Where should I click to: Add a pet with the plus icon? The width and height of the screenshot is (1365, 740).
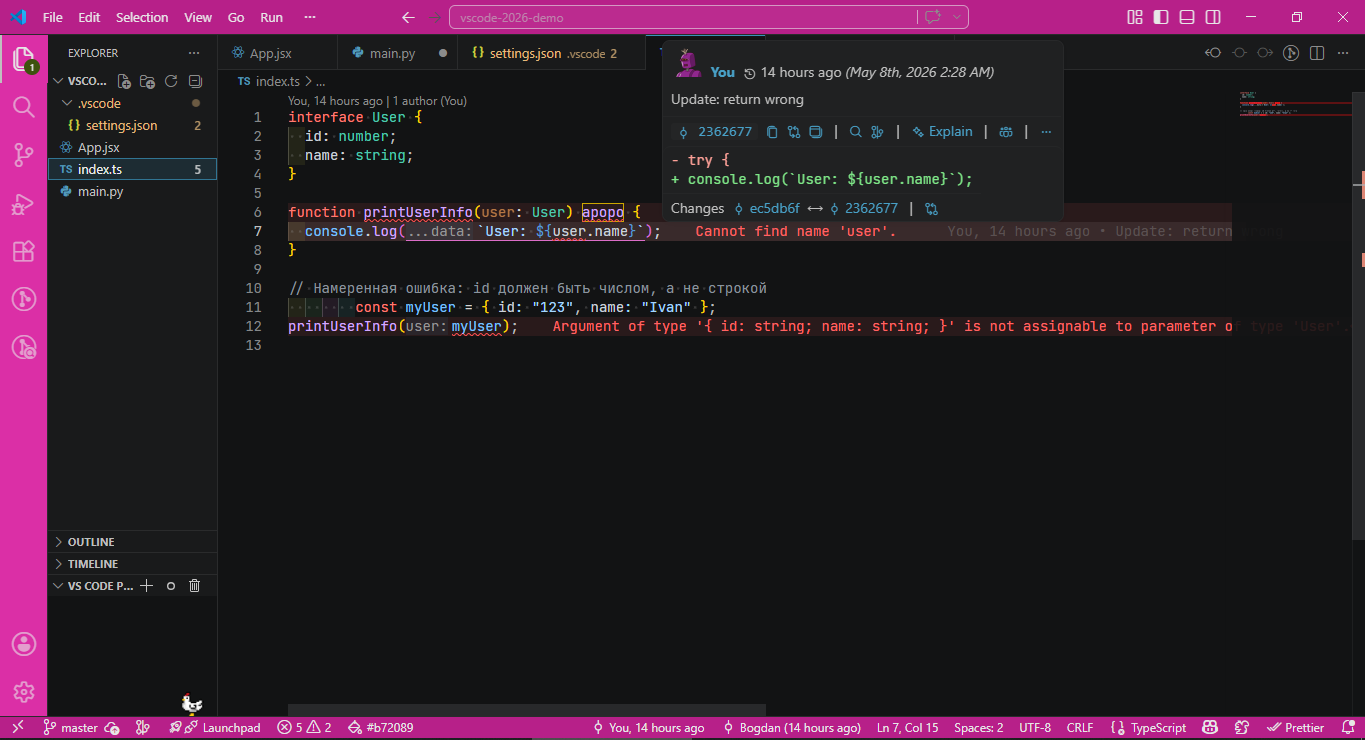pyautogui.click(x=147, y=586)
